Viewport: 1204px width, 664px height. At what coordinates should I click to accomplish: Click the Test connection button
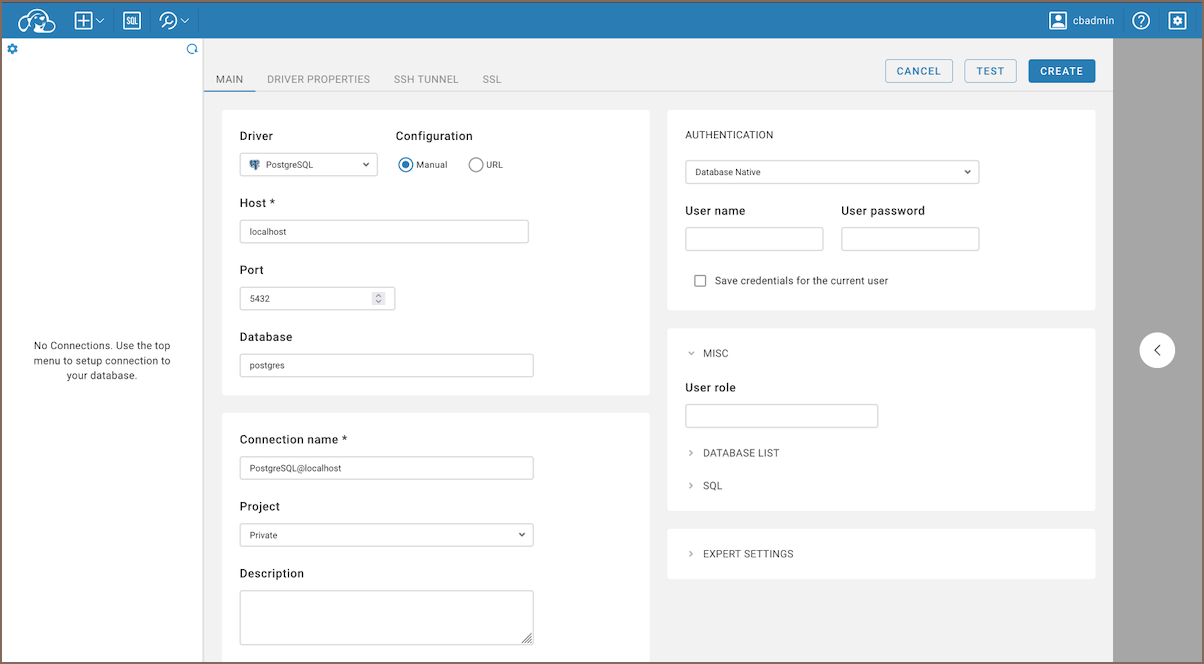click(x=990, y=71)
